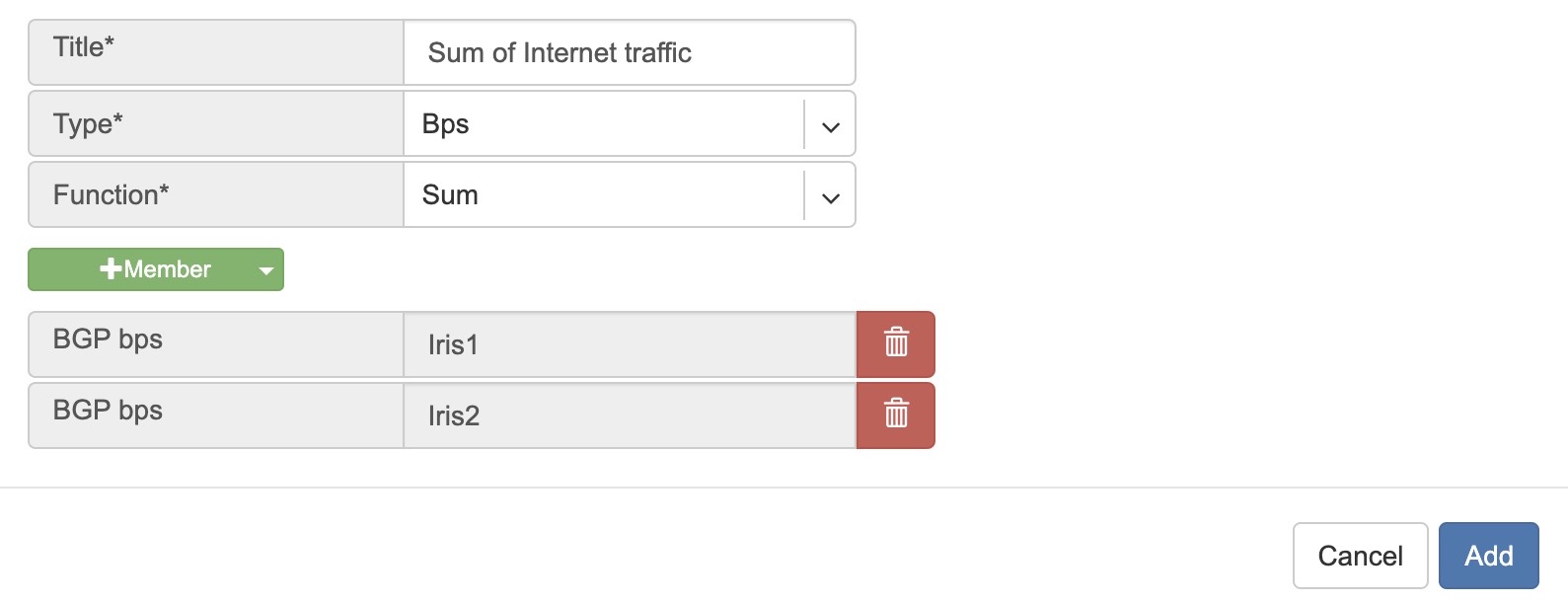Click the Title* label
Screen dimensions: 1568x603
(84, 47)
